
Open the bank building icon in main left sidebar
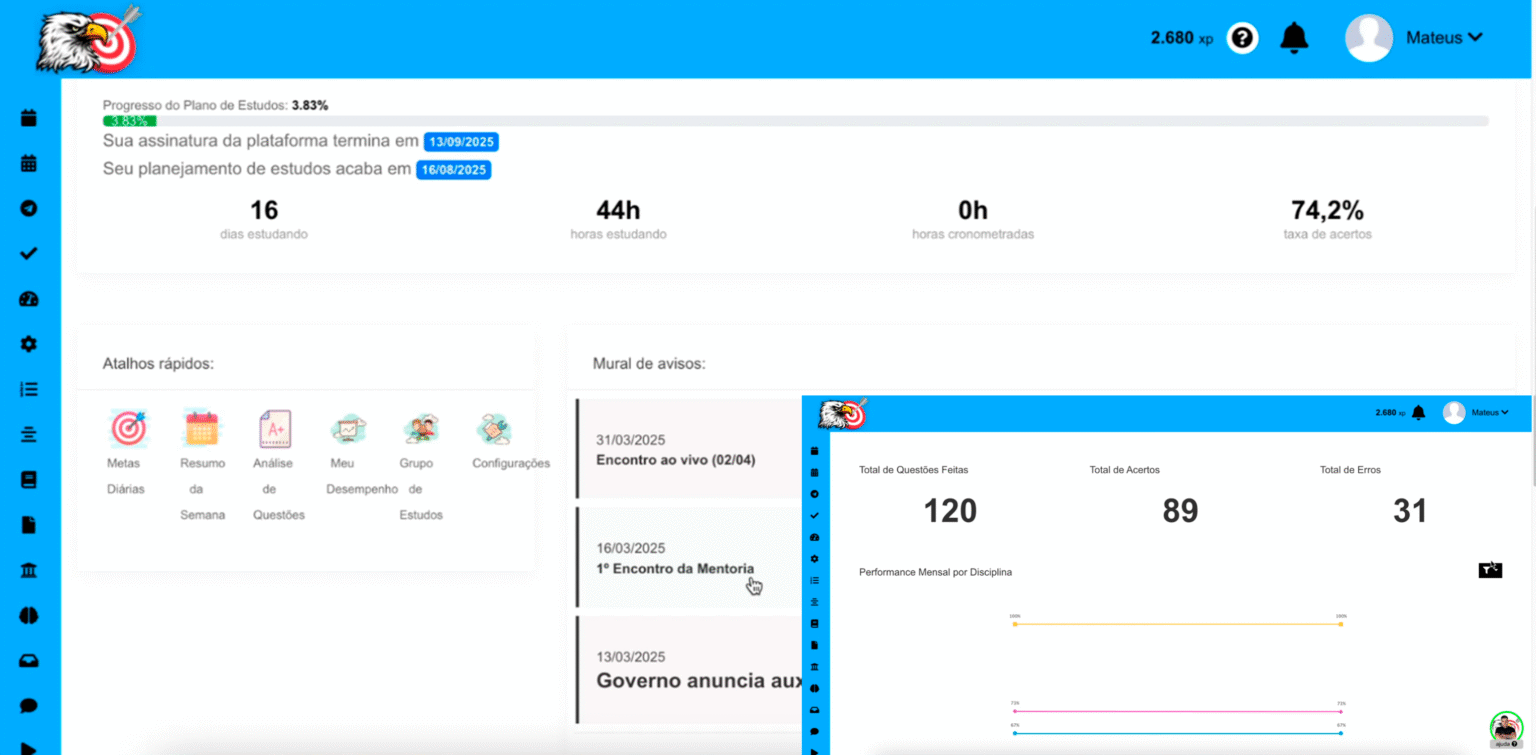pos(29,570)
